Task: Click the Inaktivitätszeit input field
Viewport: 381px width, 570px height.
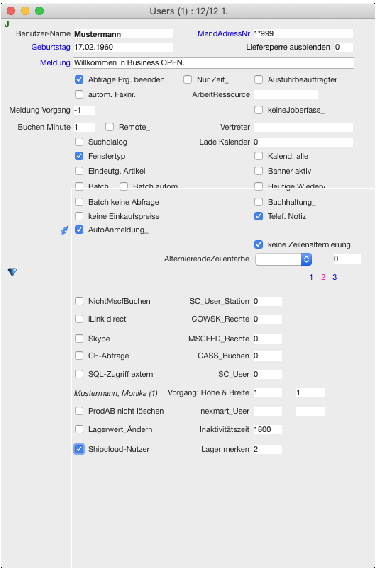Action: (268, 429)
